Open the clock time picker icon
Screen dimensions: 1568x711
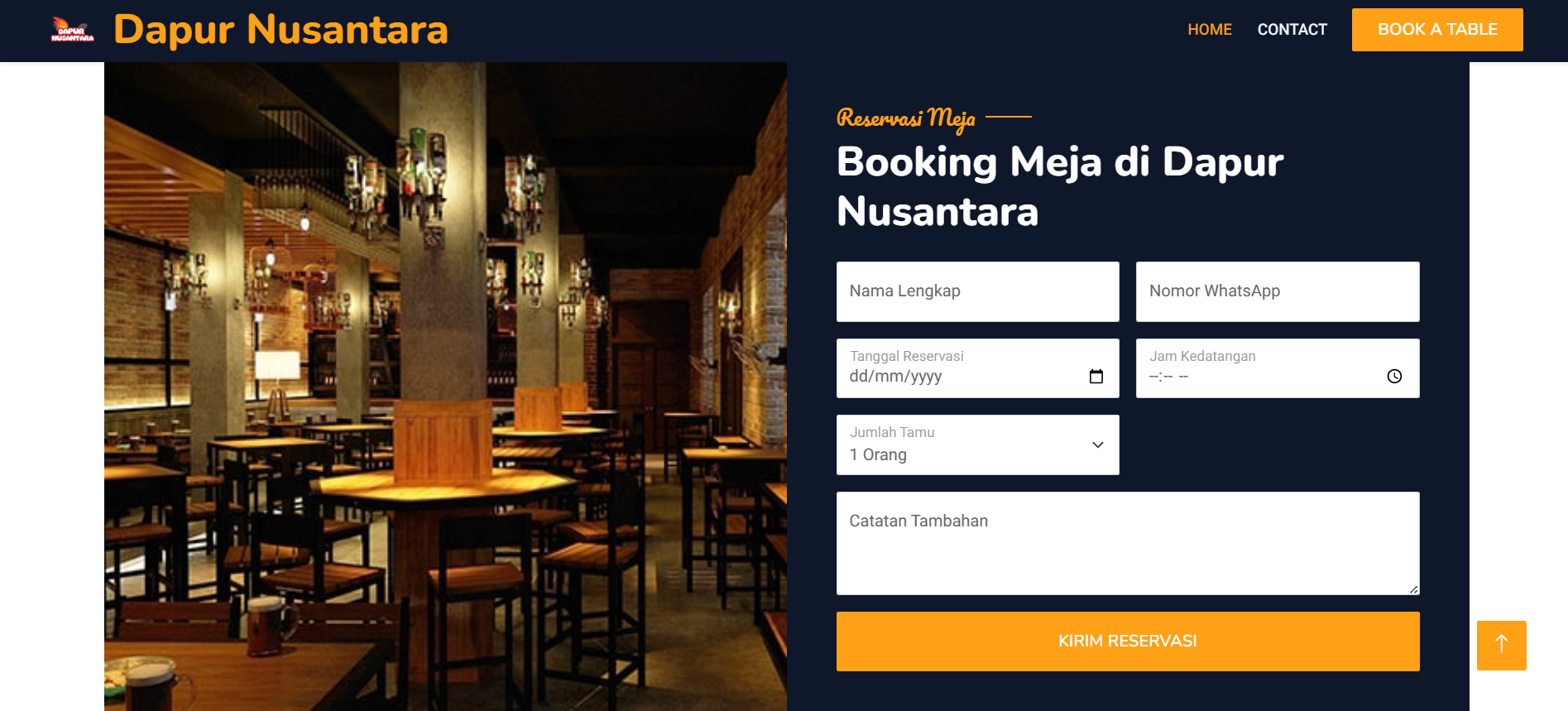point(1394,377)
